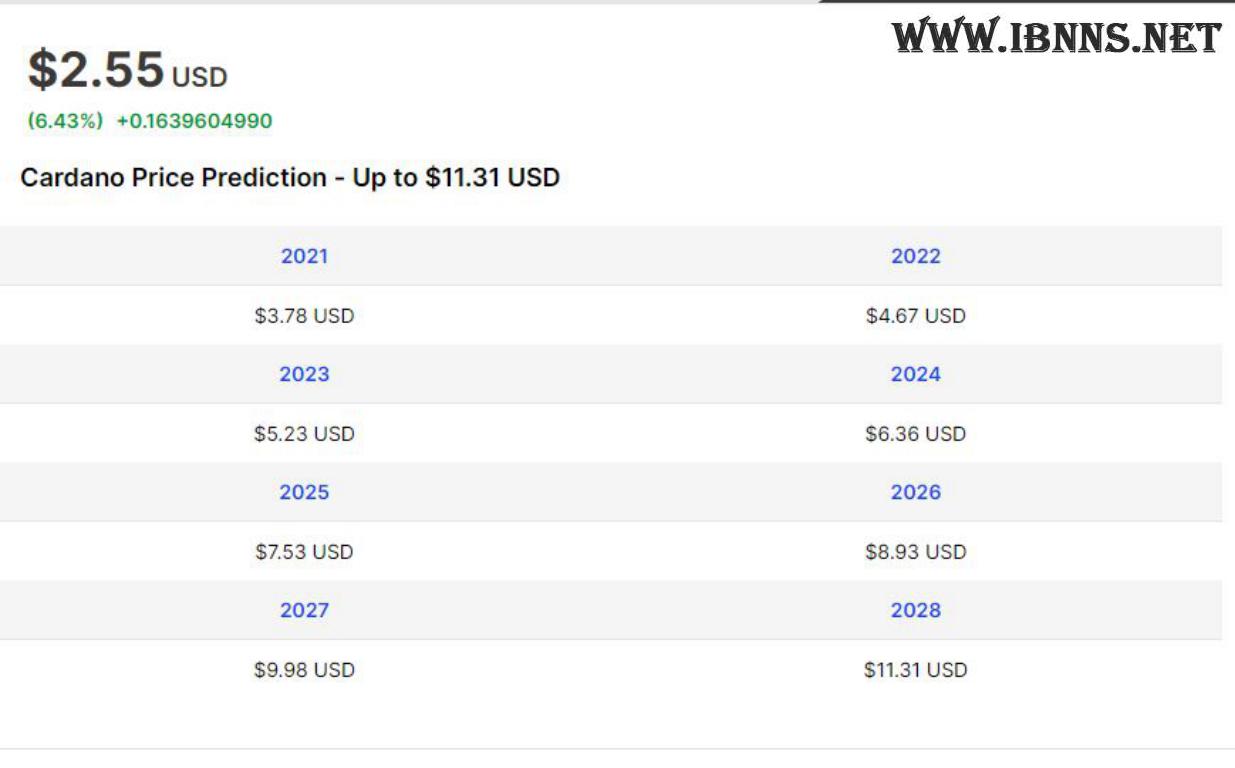The width and height of the screenshot is (1235, 768).
Task: Click the $7.53 USD price cell
Action: tap(304, 552)
